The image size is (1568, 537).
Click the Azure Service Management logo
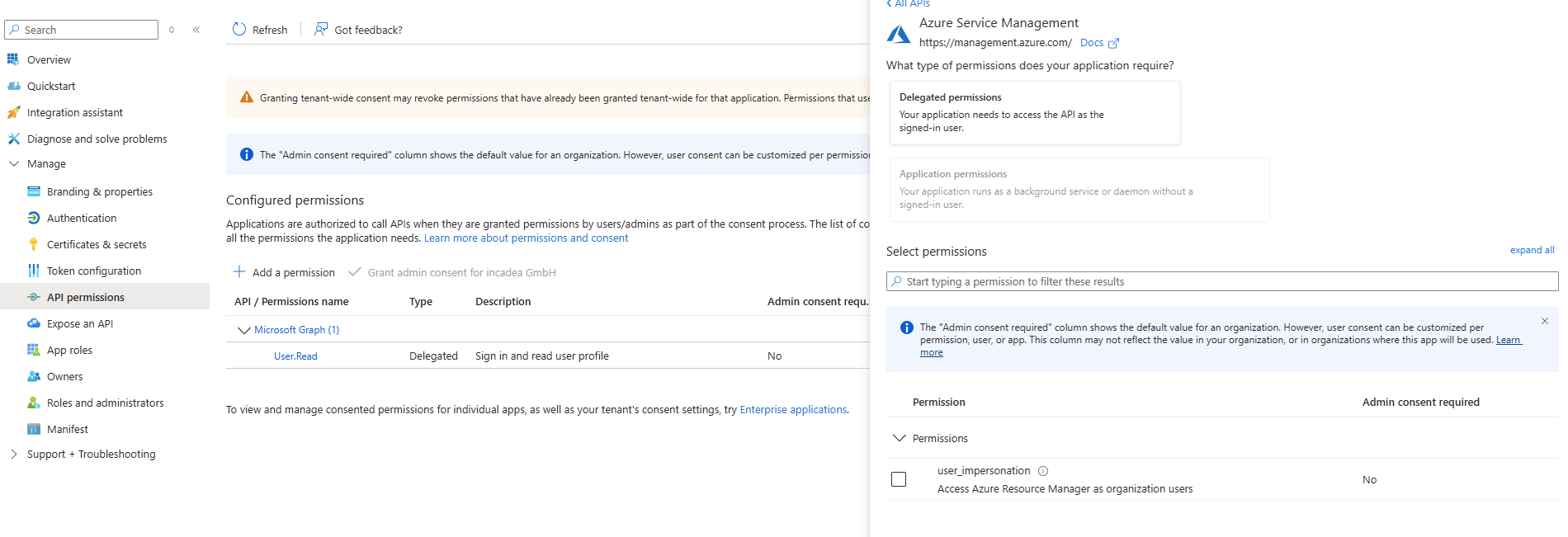(x=899, y=34)
